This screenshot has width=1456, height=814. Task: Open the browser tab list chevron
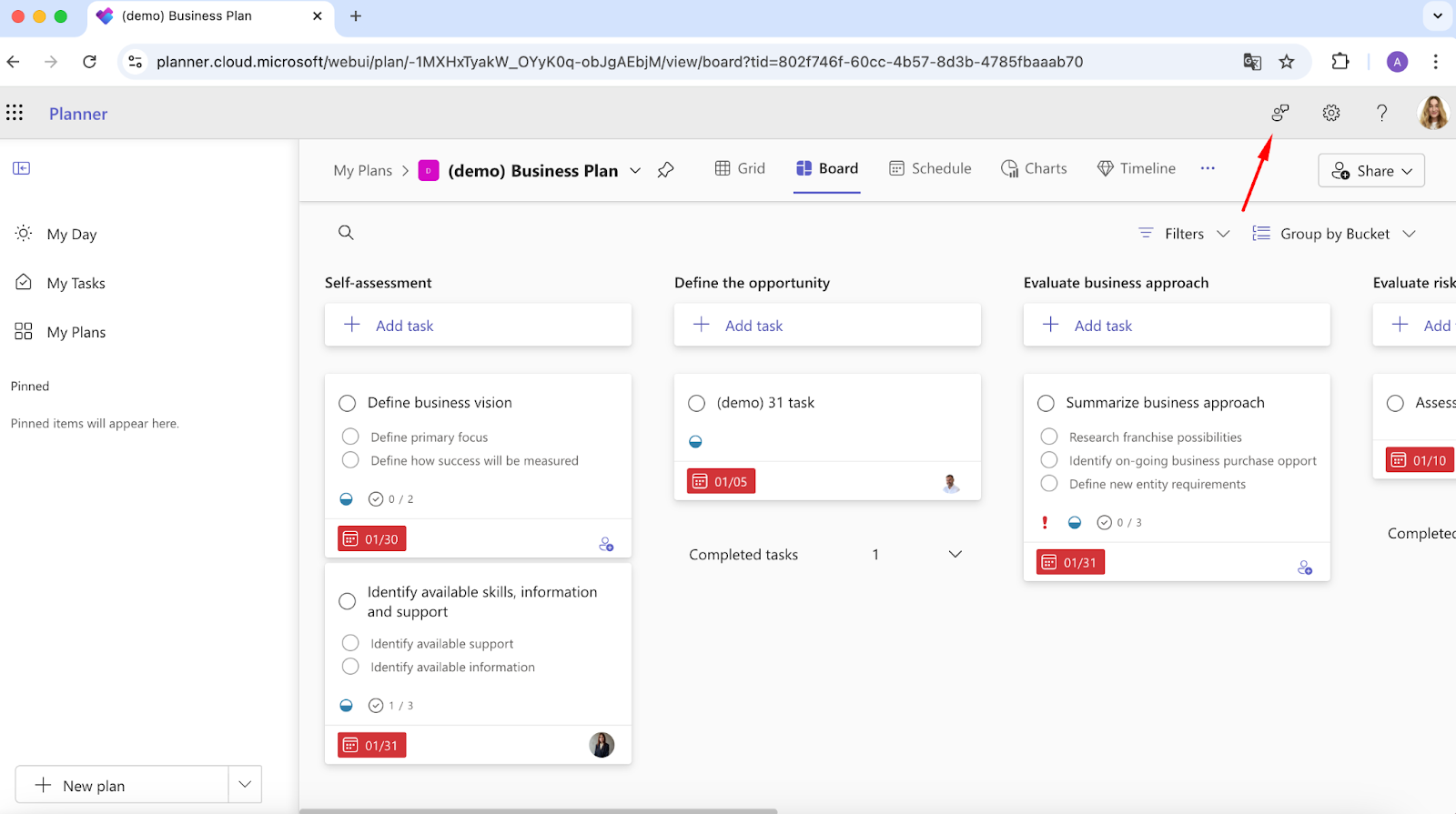(x=1438, y=16)
